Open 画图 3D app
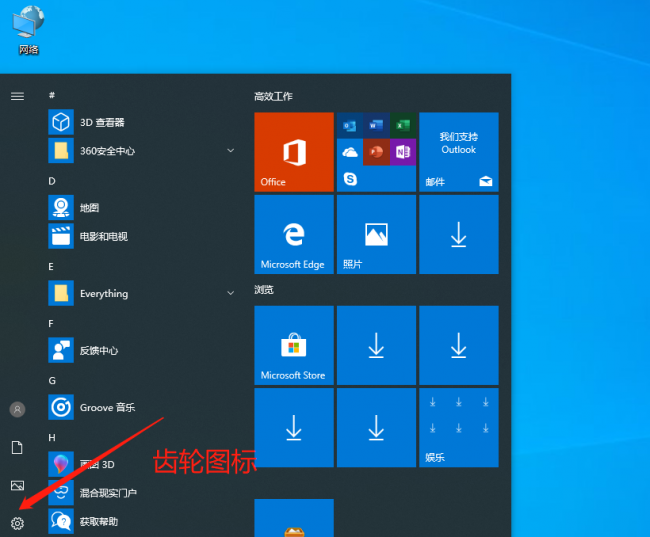This screenshot has height=537, width=650. pyautogui.click(x=141, y=464)
